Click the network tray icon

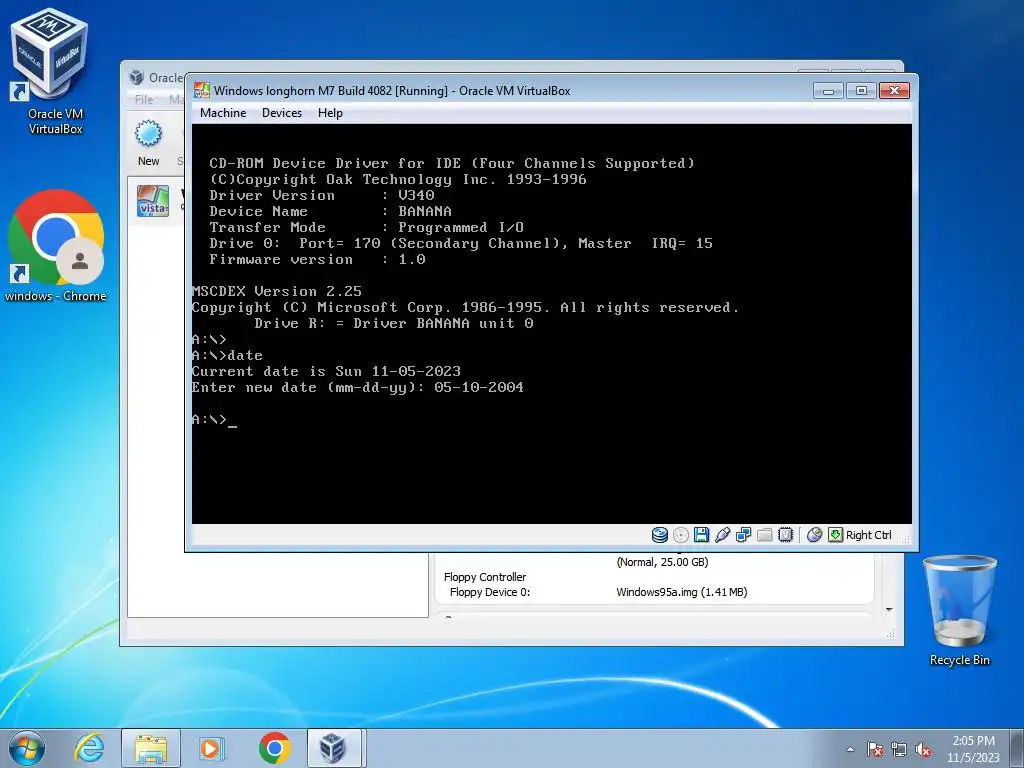tap(899, 750)
